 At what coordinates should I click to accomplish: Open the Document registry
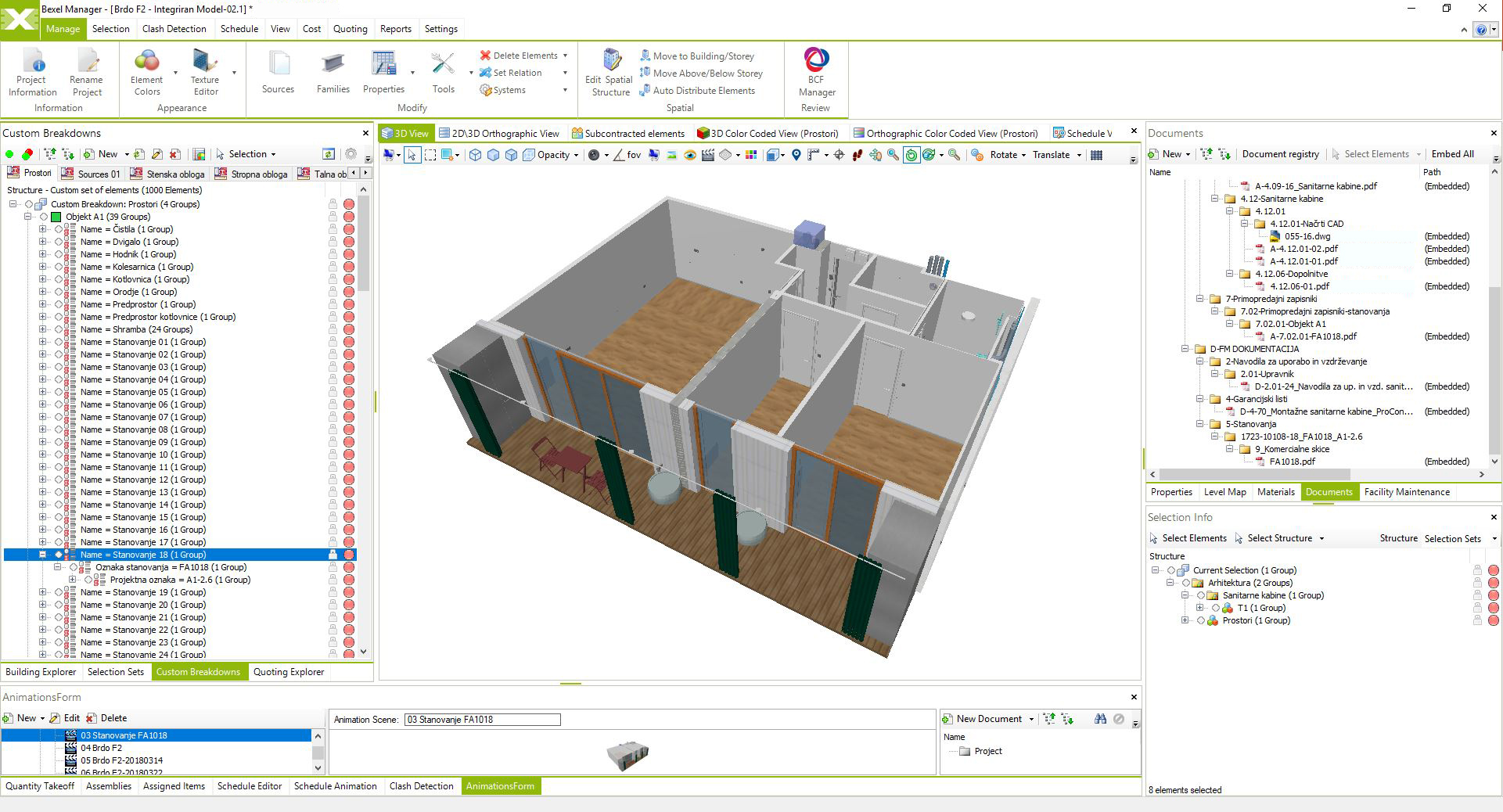(x=1280, y=154)
